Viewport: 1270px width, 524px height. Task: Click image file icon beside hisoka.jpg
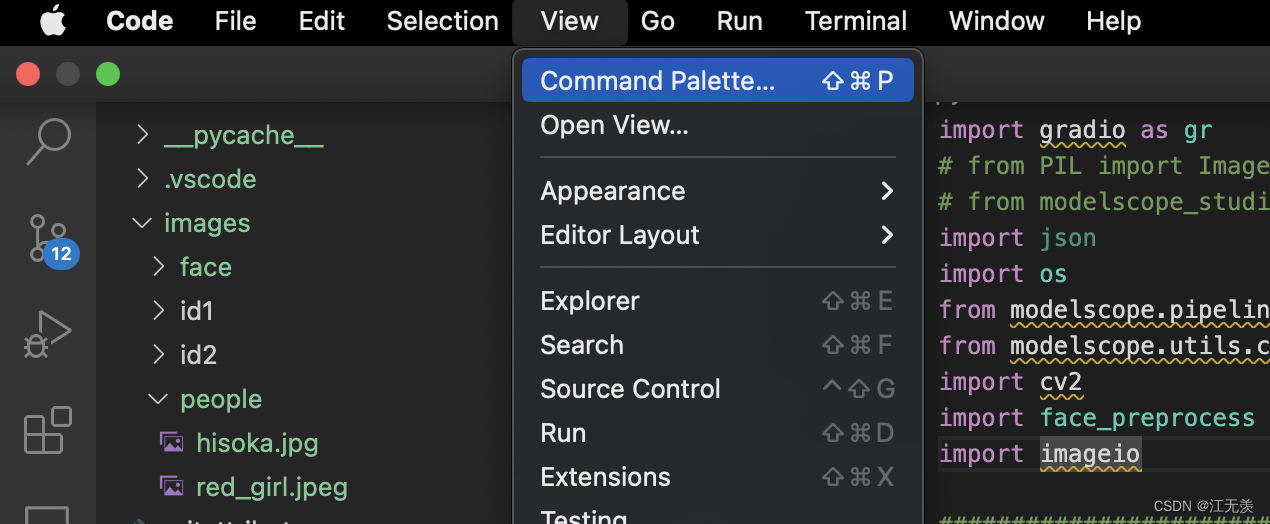click(x=172, y=443)
